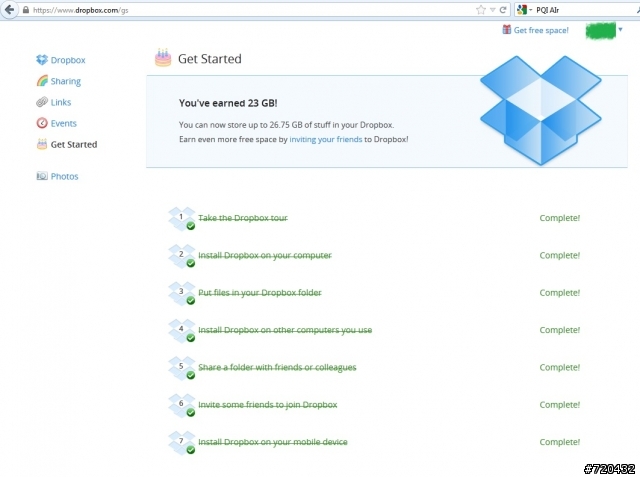Click the padlock icon in address bar
Image resolution: width=640 pixels, height=477 pixels.
[26, 10]
